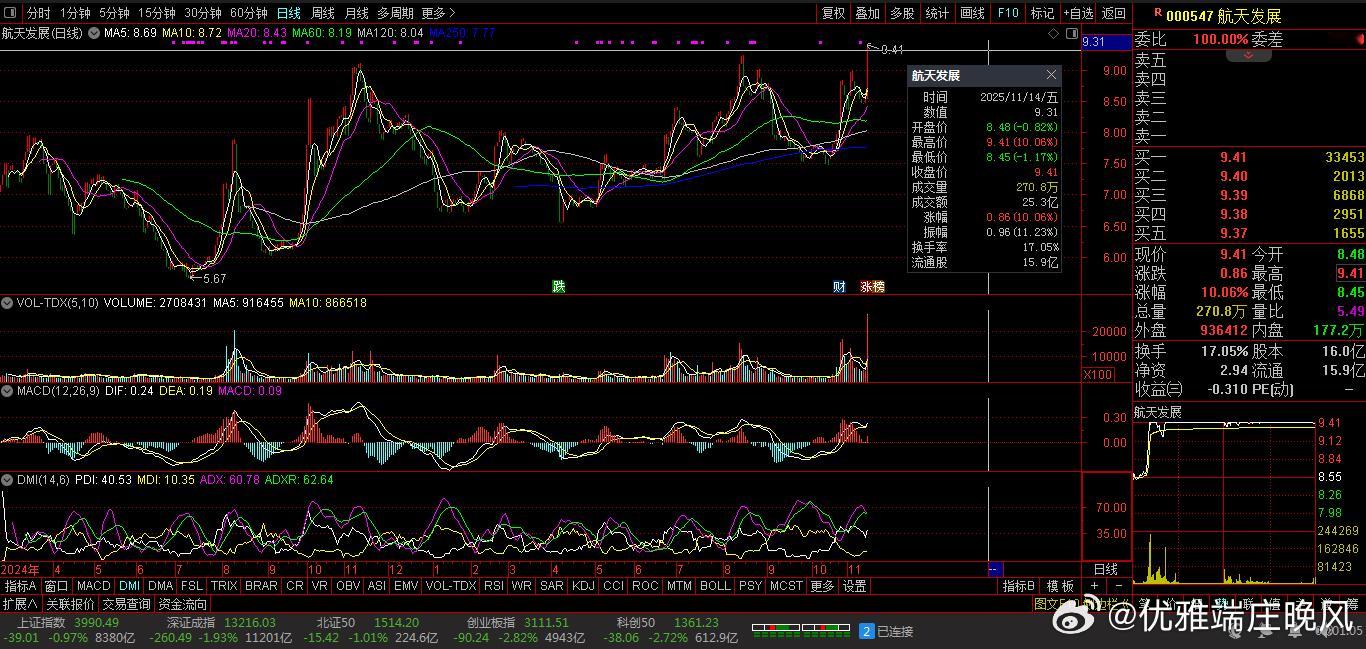
Task: Click the 涨榜 marker on the chart
Action: click(x=872, y=287)
